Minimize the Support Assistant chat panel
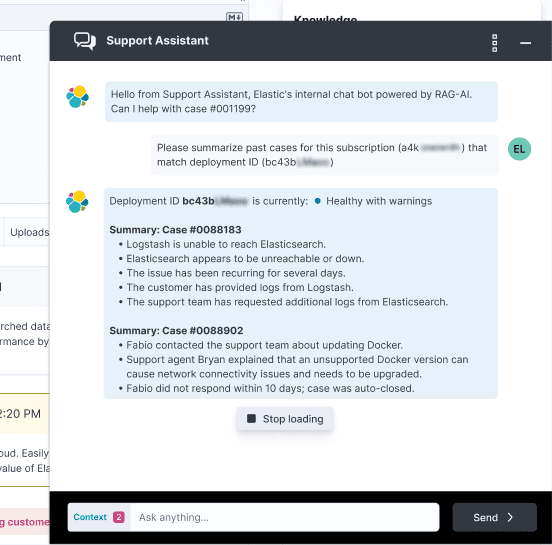552x545 pixels. tap(525, 43)
